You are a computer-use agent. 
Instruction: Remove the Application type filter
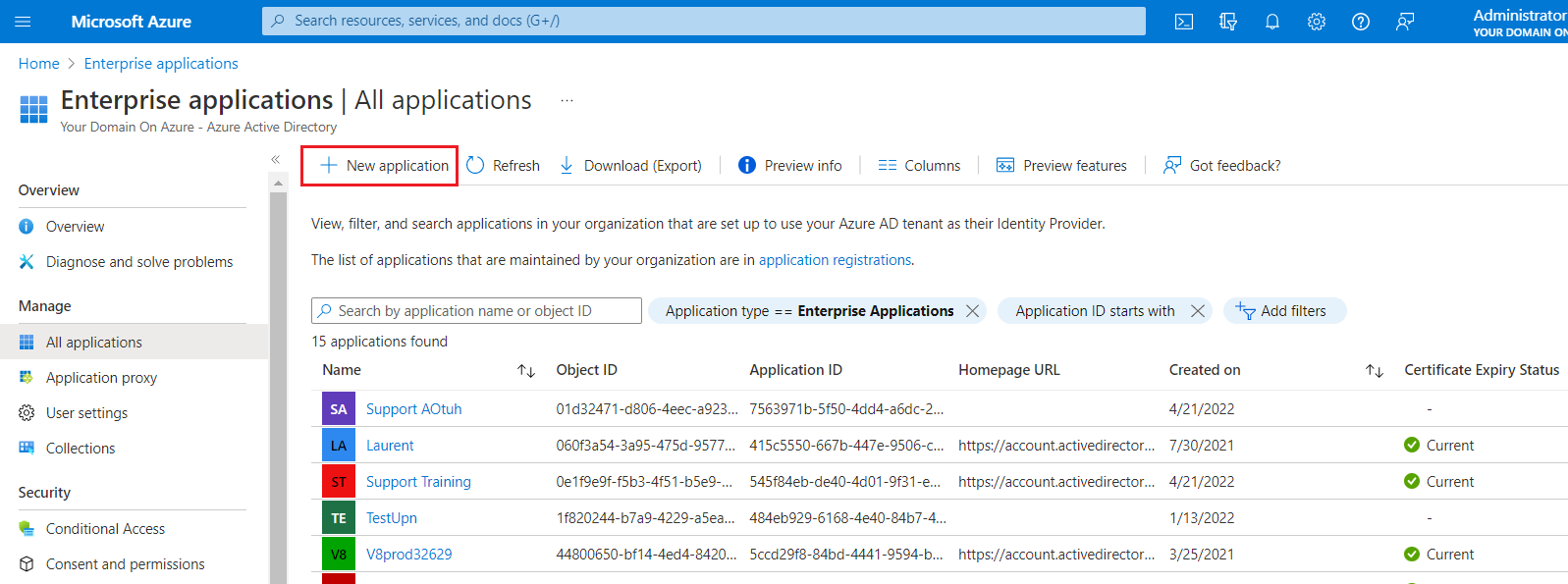[x=972, y=311]
